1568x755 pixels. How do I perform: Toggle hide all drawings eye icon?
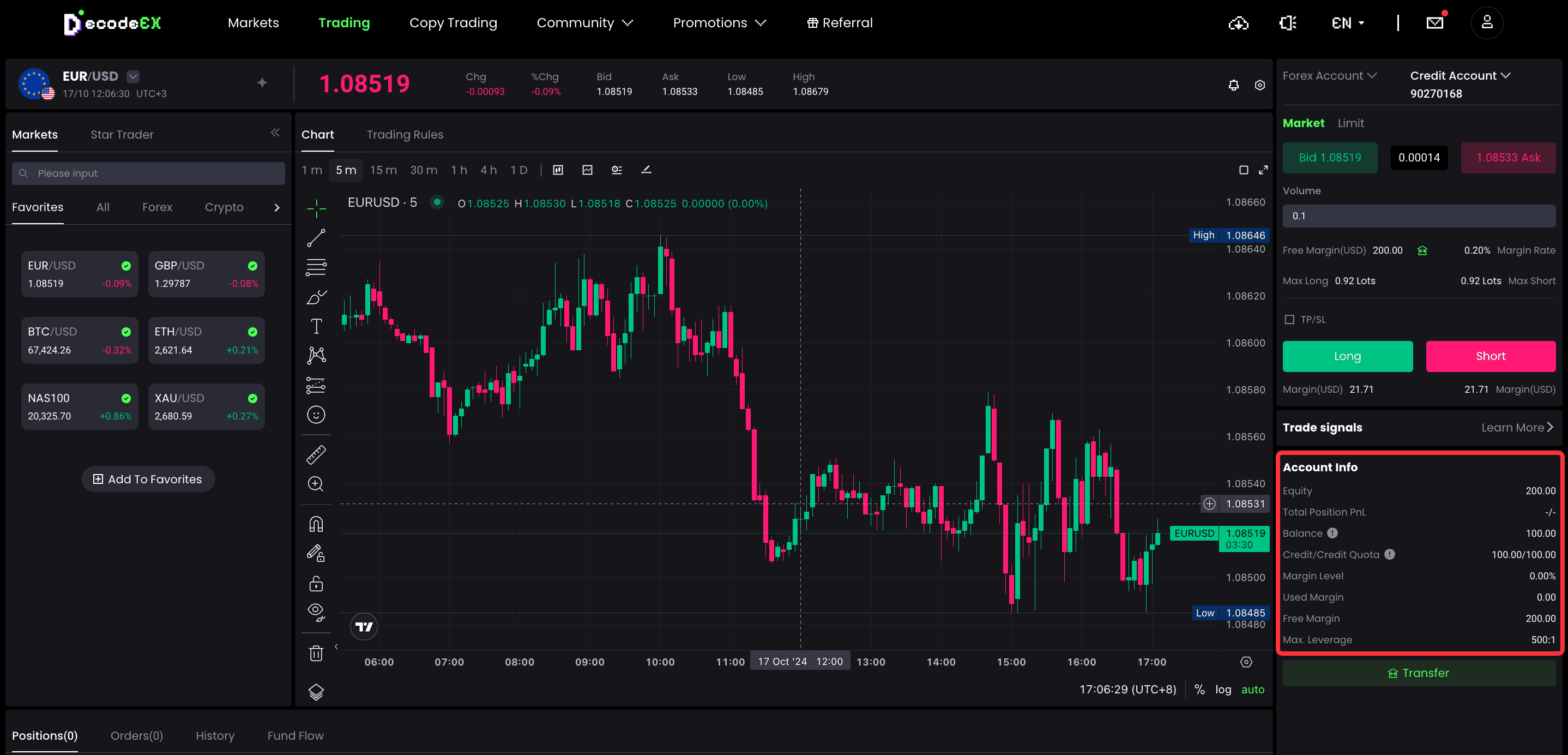click(x=316, y=612)
